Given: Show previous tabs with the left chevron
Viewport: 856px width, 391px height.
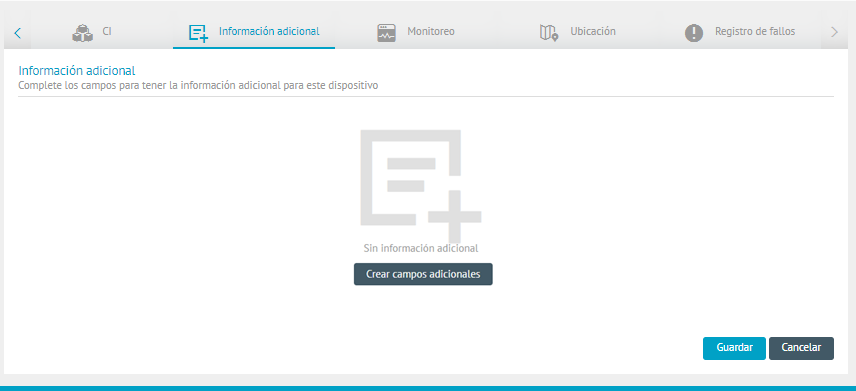Looking at the screenshot, I should pyautogui.click(x=17, y=33).
